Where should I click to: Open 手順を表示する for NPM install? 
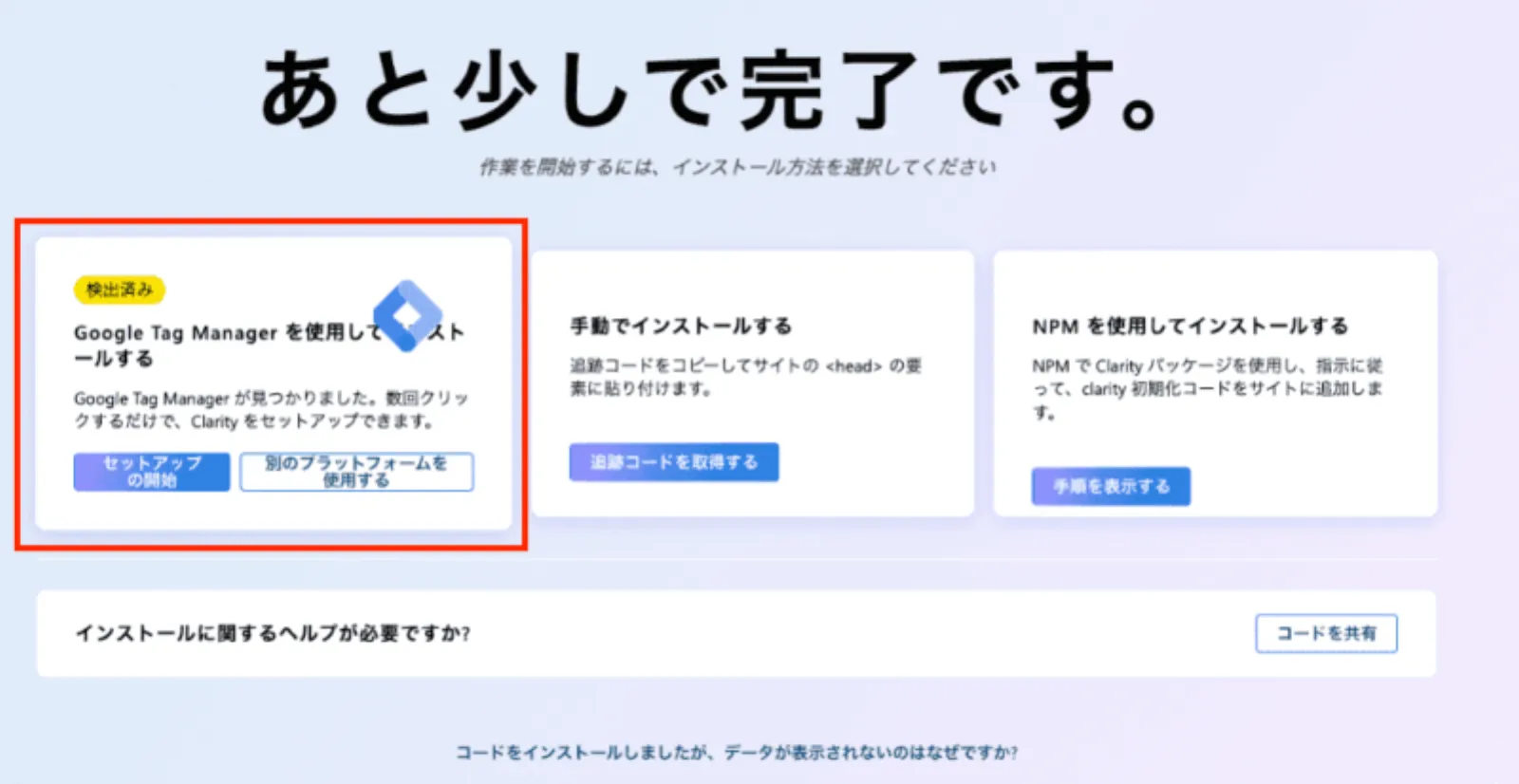1111,486
